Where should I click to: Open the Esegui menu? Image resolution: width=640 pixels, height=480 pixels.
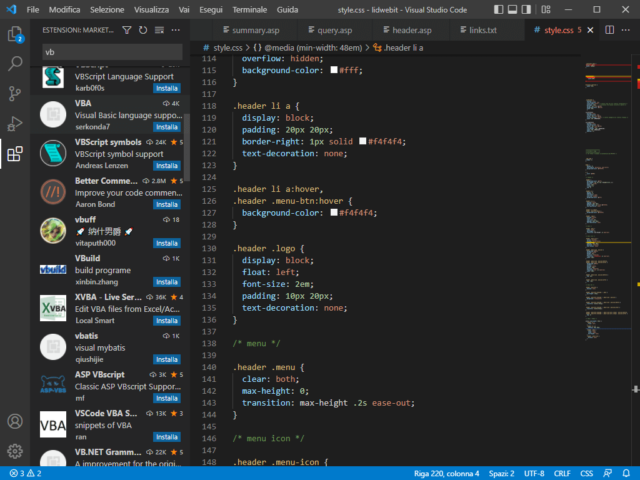(211, 9)
